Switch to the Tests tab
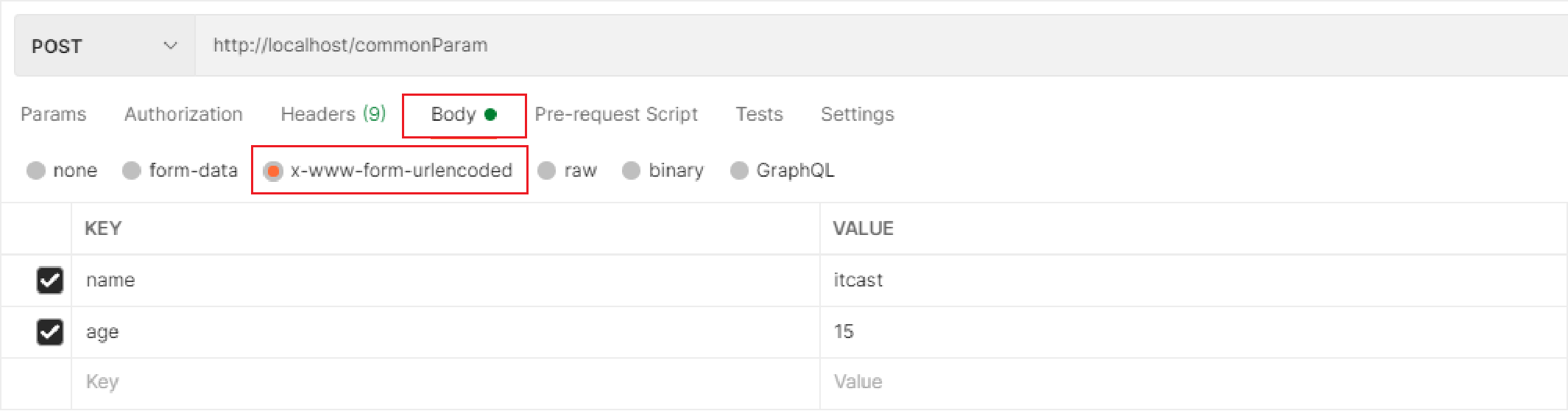Screen dimensions: 1568x411 coord(759,114)
